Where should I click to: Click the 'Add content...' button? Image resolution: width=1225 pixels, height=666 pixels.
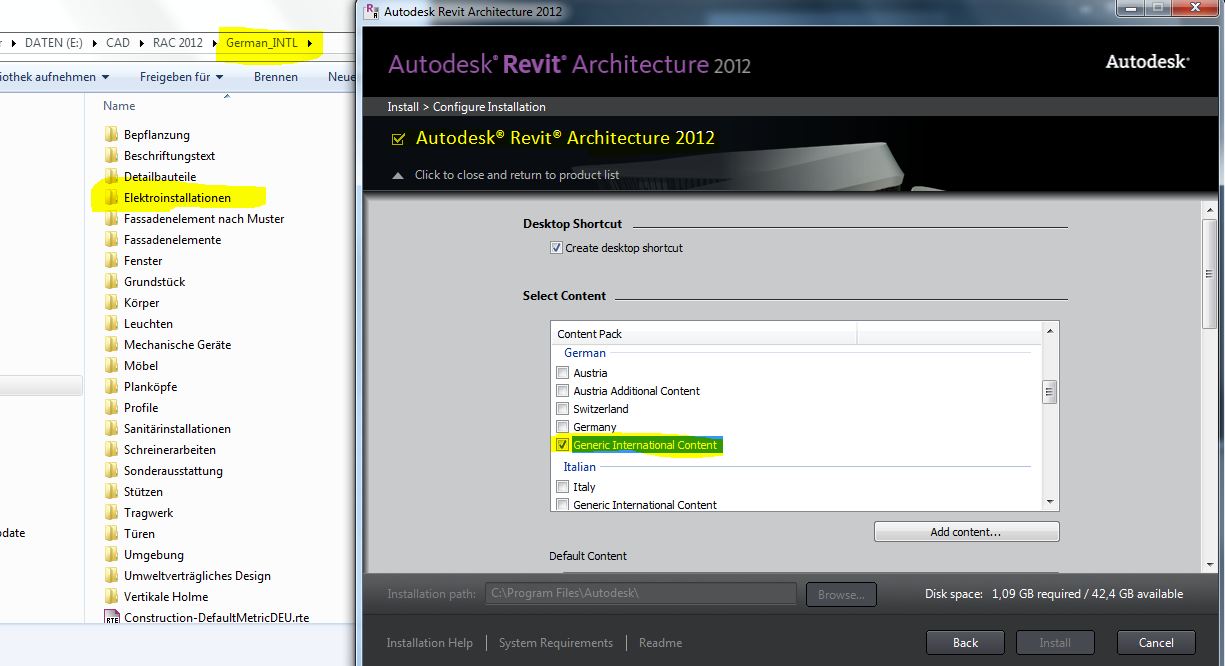[966, 532]
